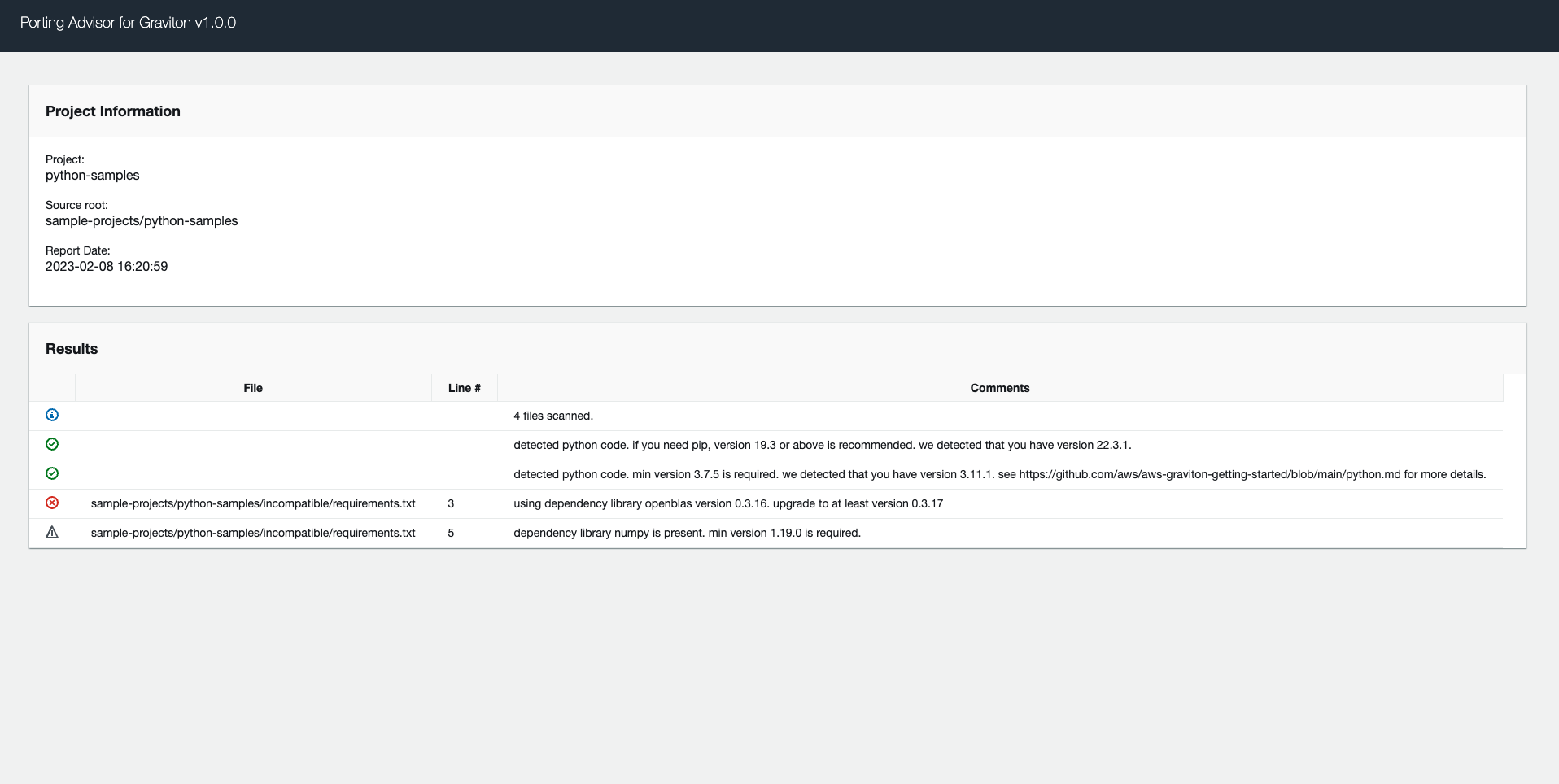
Task: Click the warning triangle icon on the numpy row
Action: tap(52, 533)
